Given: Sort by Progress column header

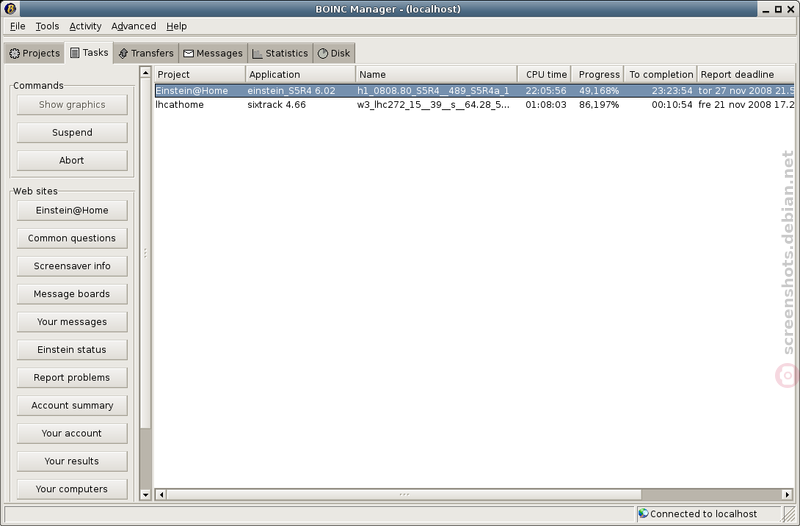Looking at the screenshot, I should click(x=597, y=74).
